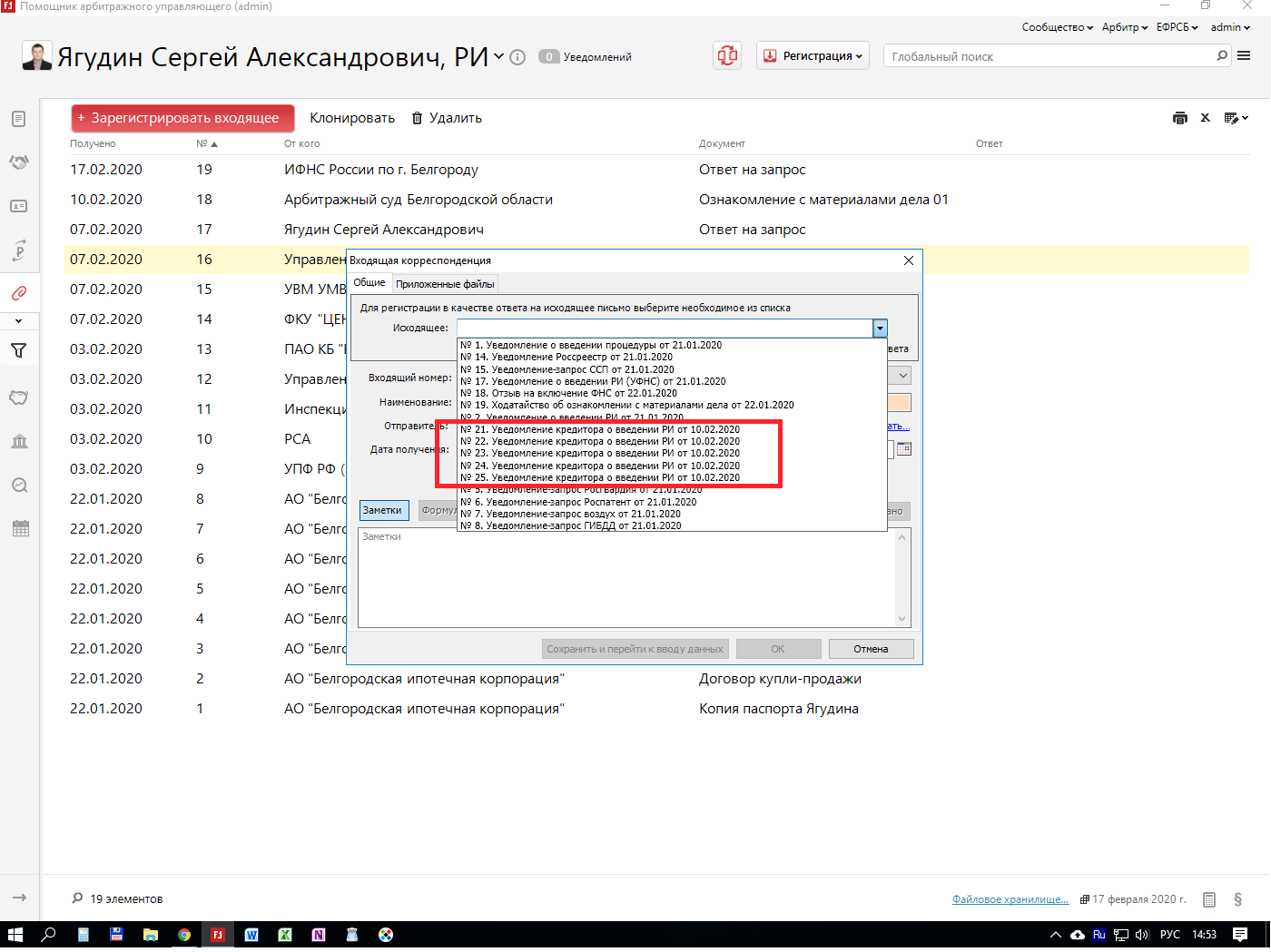The width and height of the screenshot is (1271, 952).
Task: Switch to the Приложенные файлы tab
Action: tap(445, 284)
